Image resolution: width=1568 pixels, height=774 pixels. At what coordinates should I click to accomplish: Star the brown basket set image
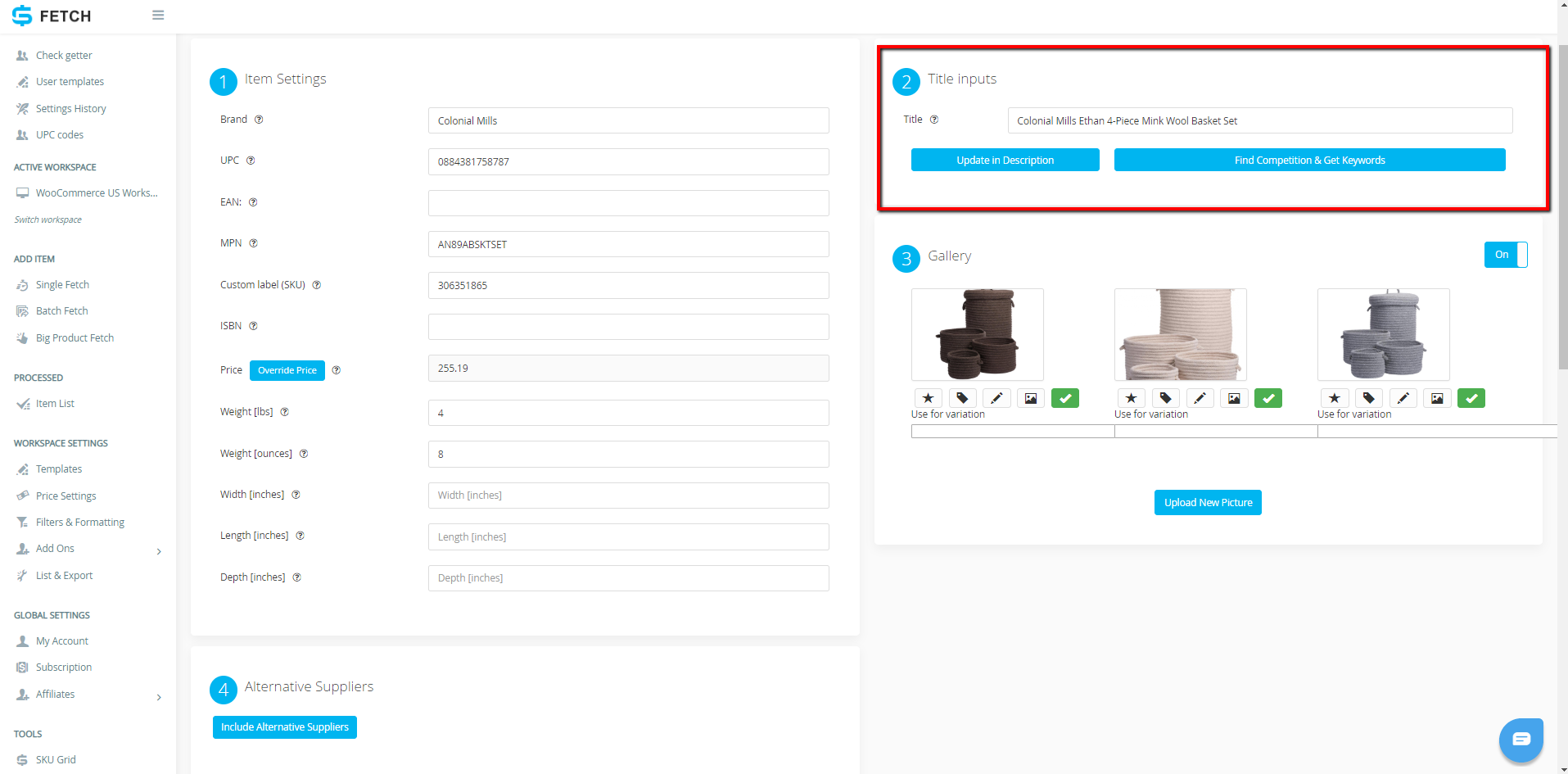coord(928,398)
